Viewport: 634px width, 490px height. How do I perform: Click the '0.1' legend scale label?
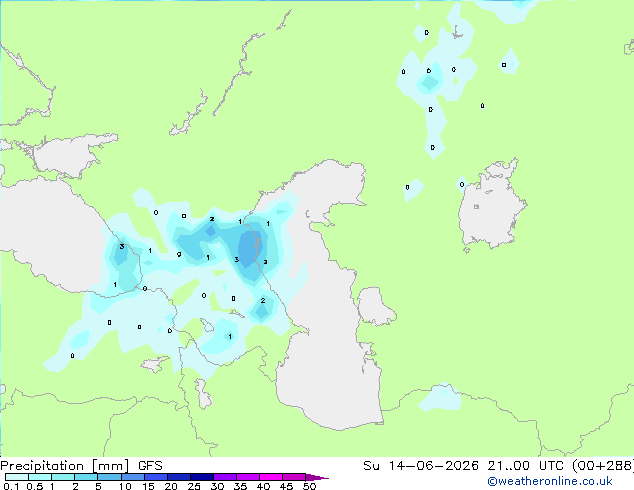[11, 486]
